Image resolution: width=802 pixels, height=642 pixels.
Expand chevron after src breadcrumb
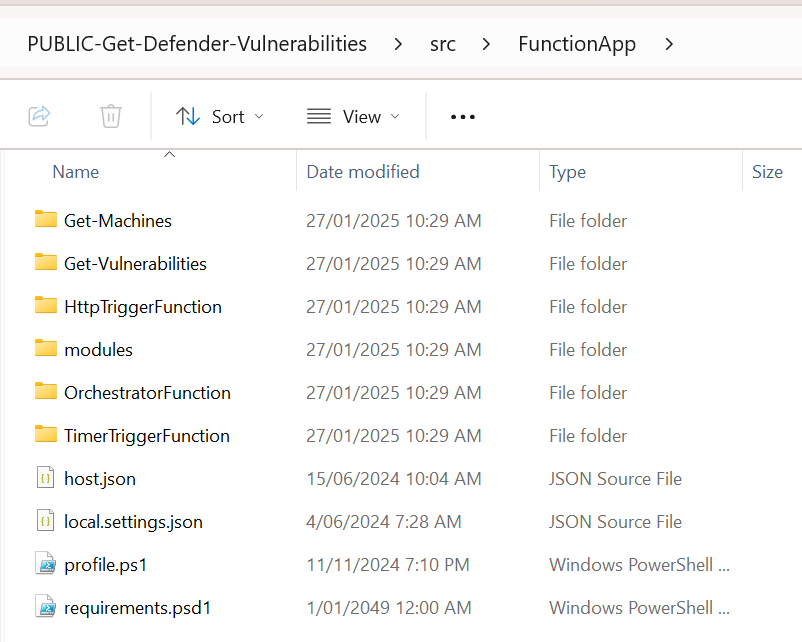[x=486, y=45]
